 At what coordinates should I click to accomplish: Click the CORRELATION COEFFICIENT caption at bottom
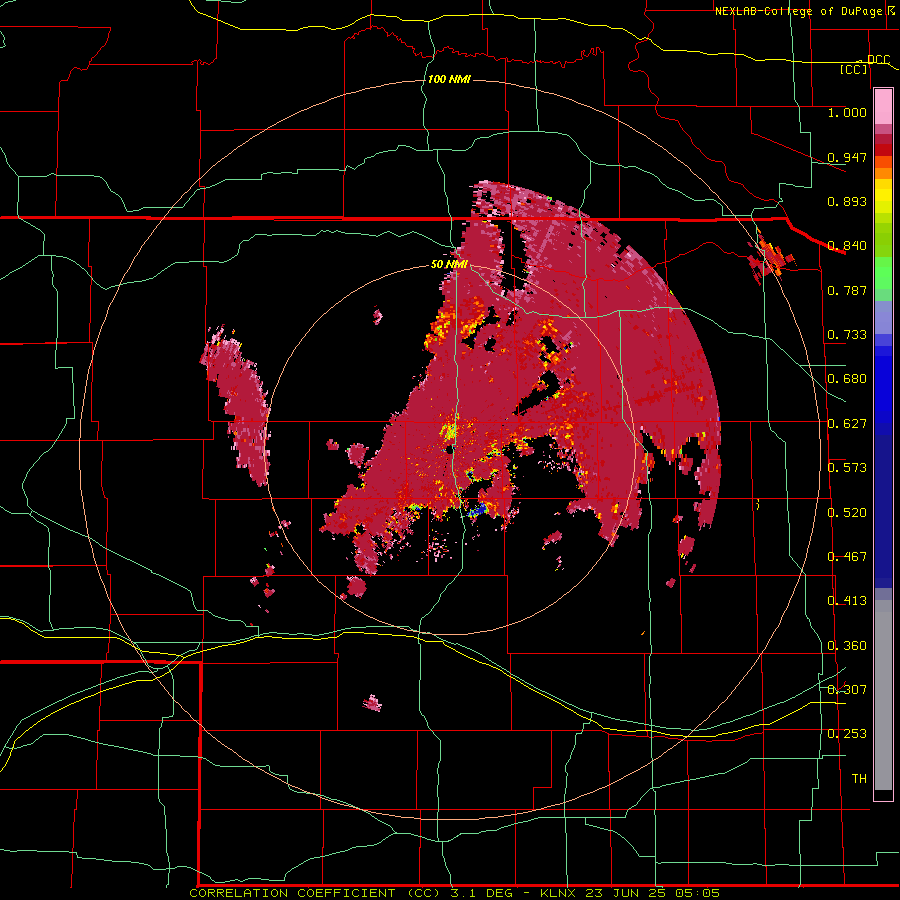455,893
